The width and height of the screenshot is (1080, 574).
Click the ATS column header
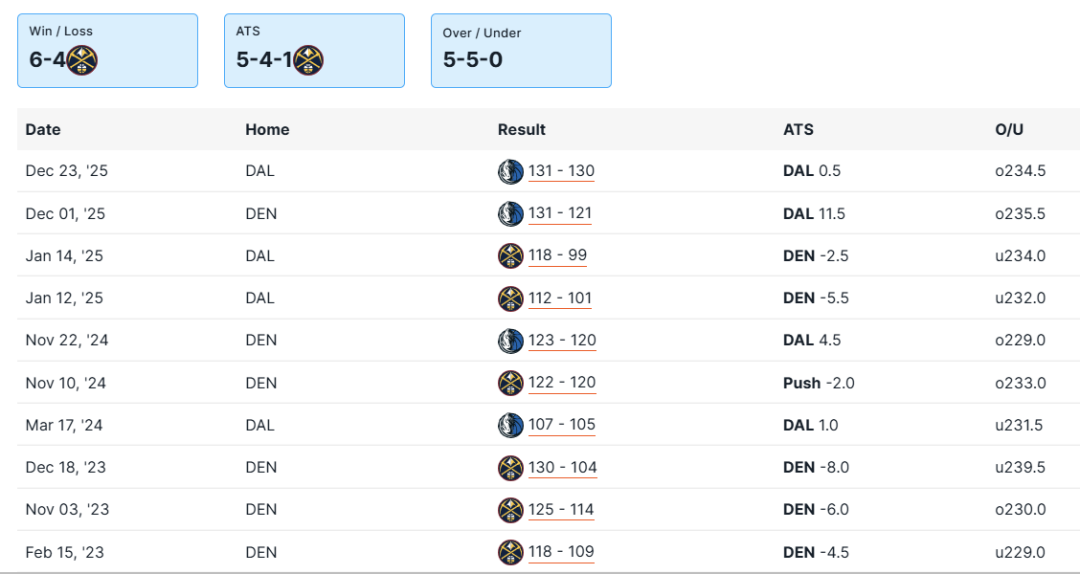click(798, 130)
